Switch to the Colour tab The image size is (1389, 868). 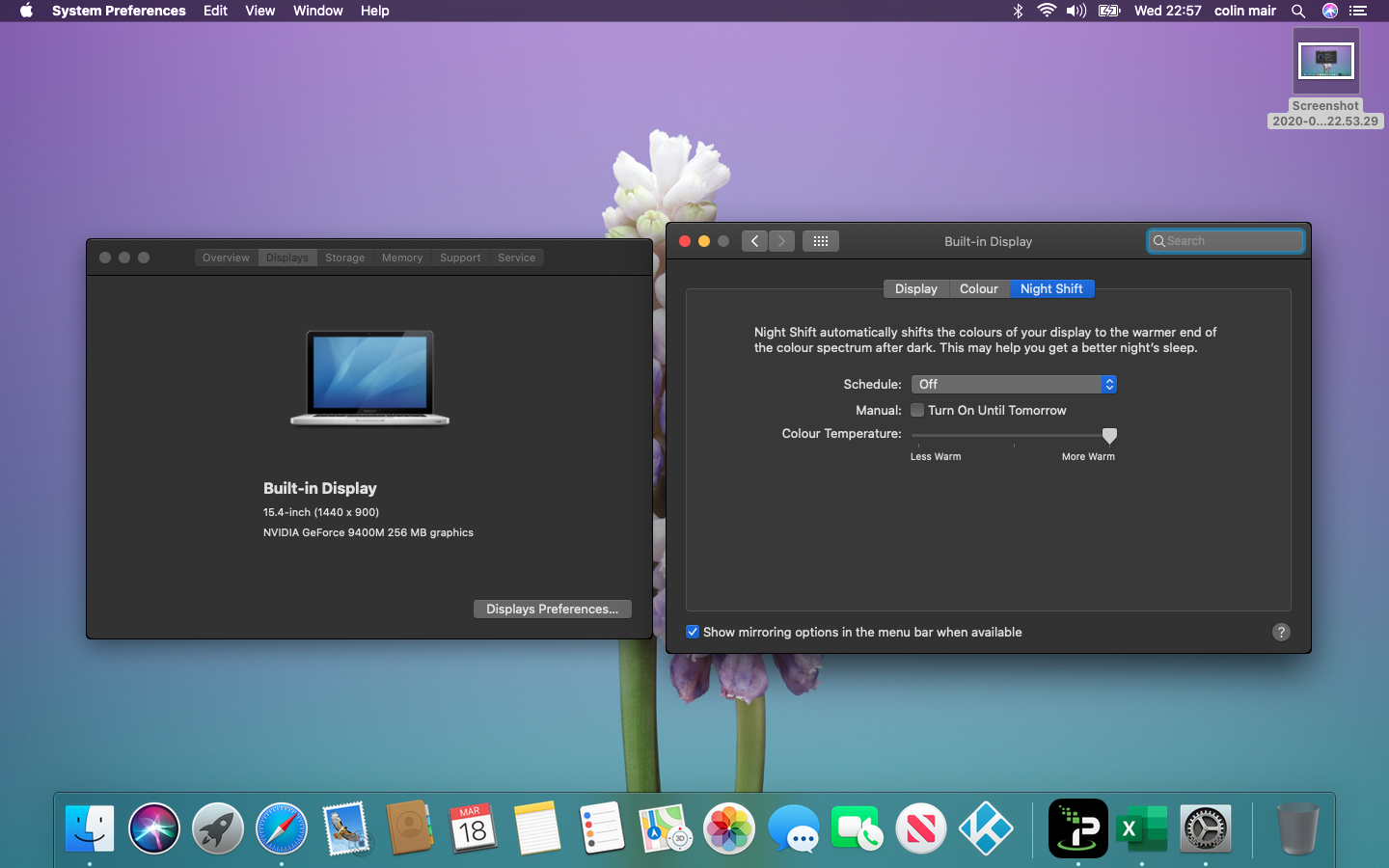click(979, 288)
